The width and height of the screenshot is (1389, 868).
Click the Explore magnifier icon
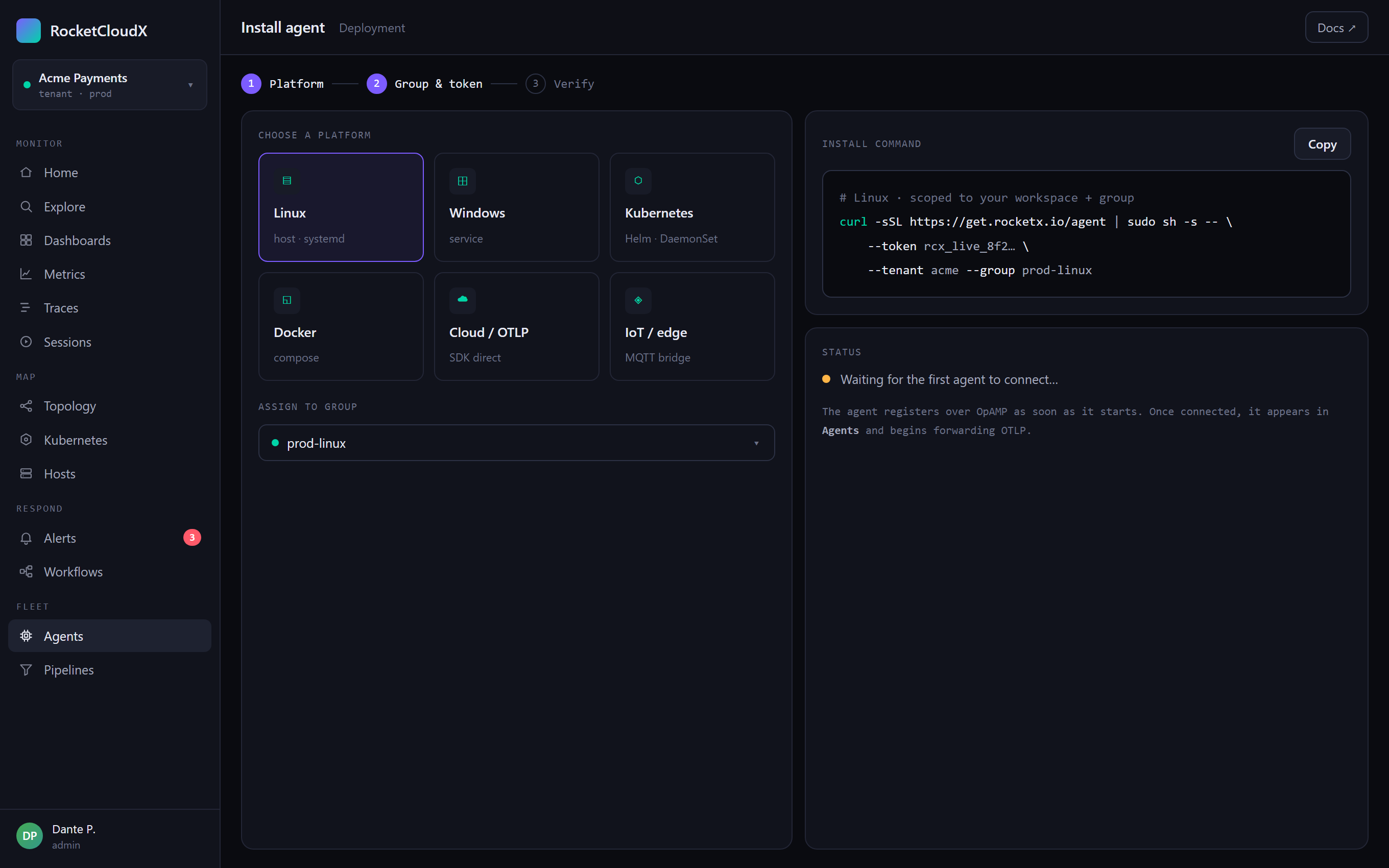pos(26,206)
